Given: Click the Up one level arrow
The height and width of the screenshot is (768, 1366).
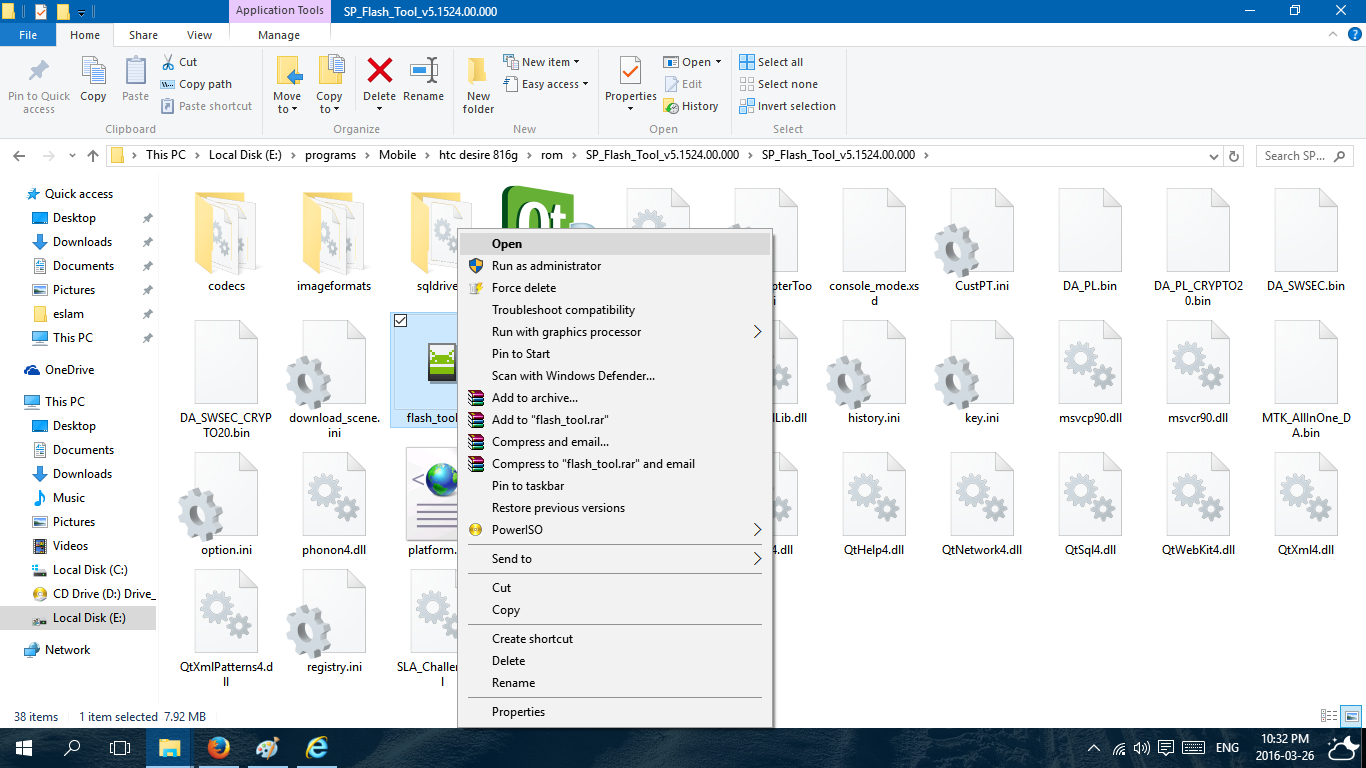Looking at the screenshot, I should click(93, 156).
